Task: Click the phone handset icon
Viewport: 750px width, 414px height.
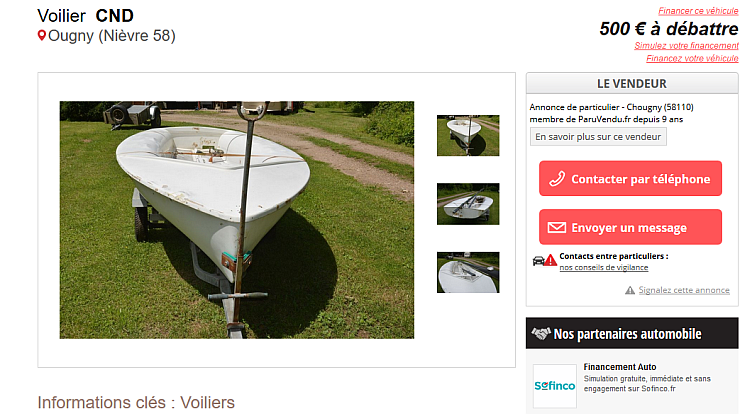Action: point(557,179)
